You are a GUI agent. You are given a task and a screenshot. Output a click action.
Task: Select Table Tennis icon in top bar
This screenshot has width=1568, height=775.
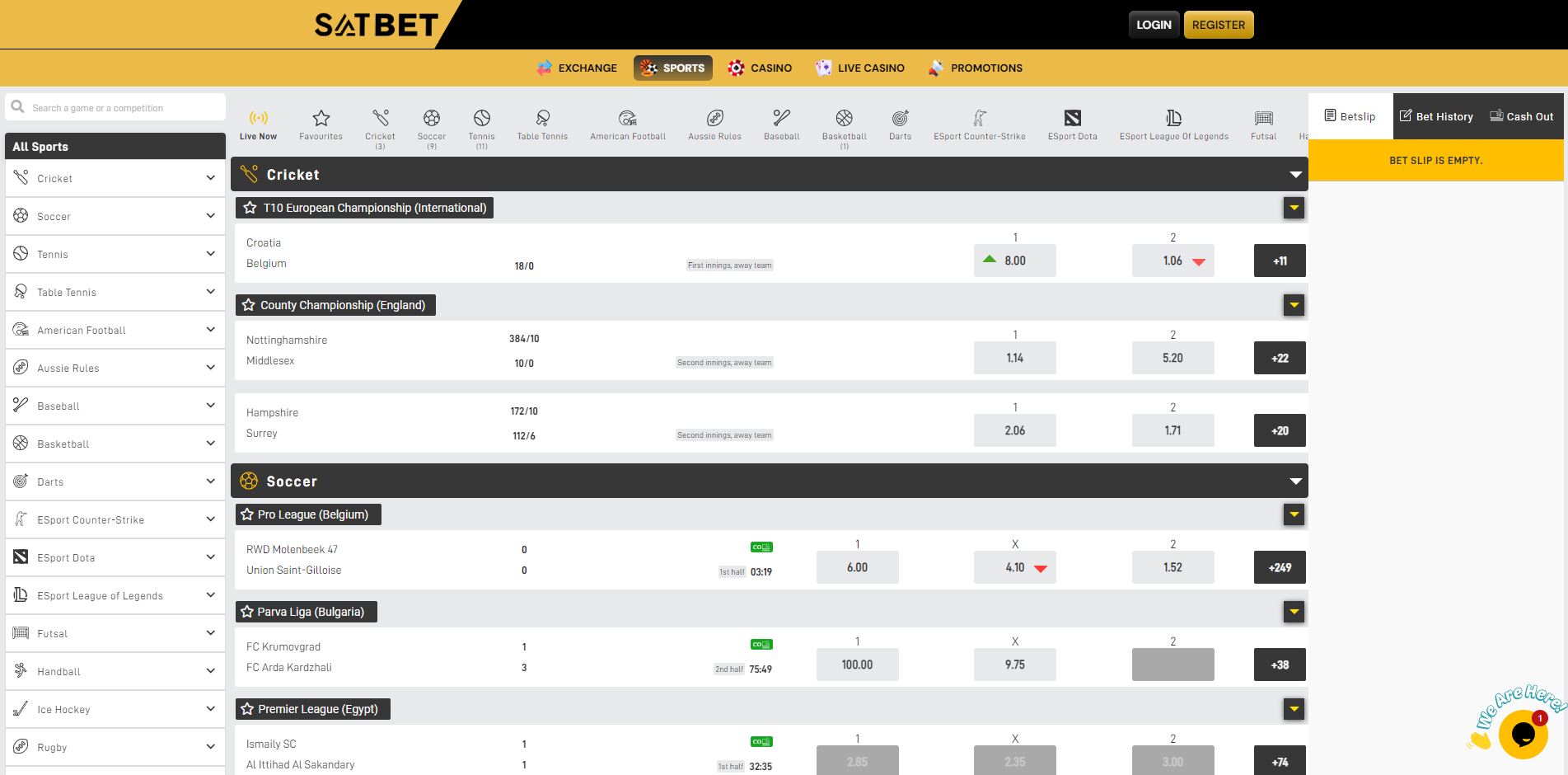coord(542,118)
